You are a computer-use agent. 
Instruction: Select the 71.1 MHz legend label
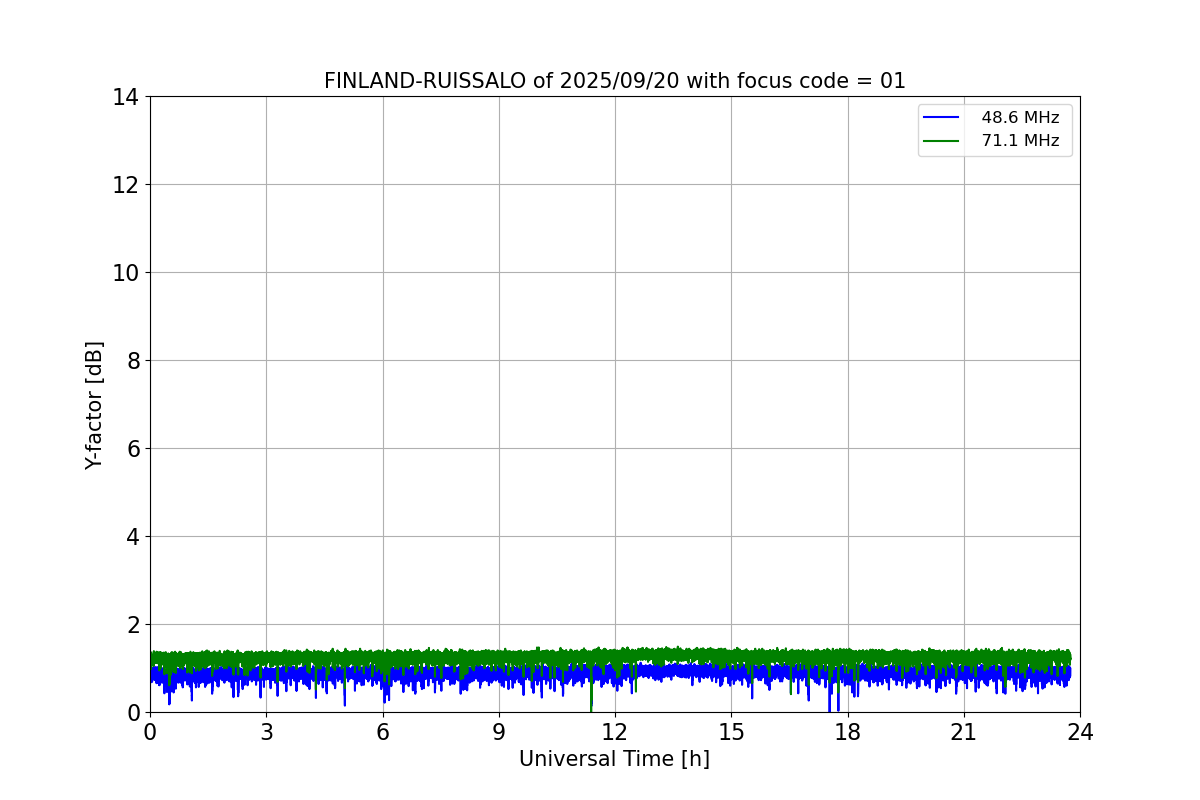tap(1020, 141)
